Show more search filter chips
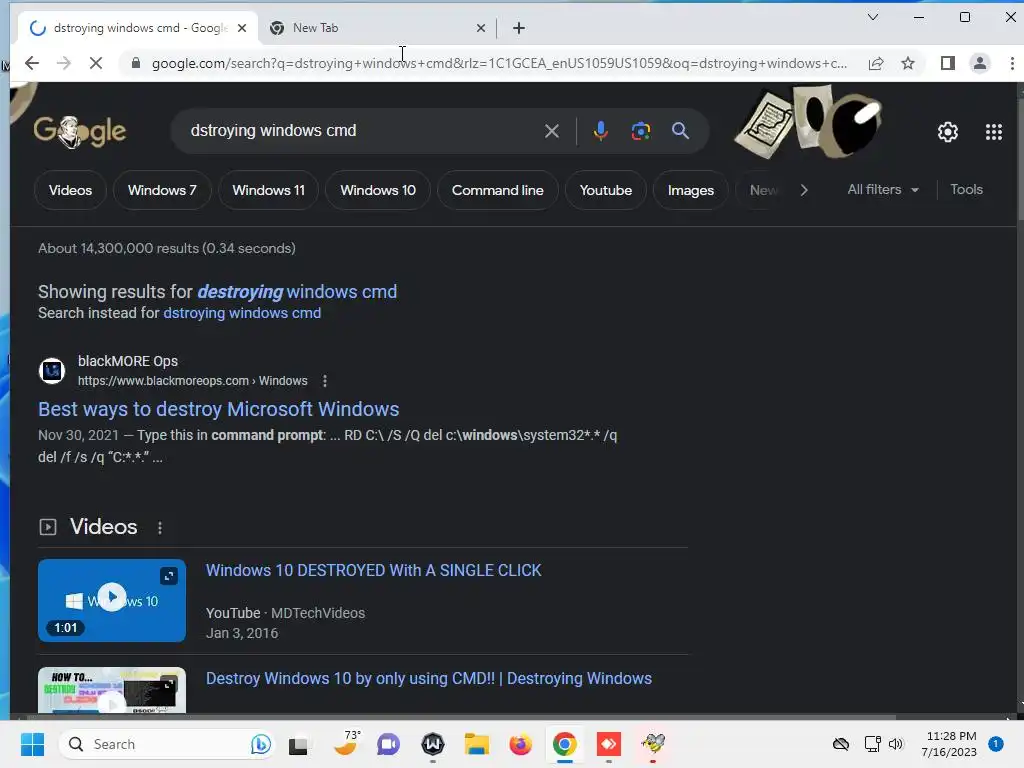The width and height of the screenshot is (1024, 768). point(804,190)
